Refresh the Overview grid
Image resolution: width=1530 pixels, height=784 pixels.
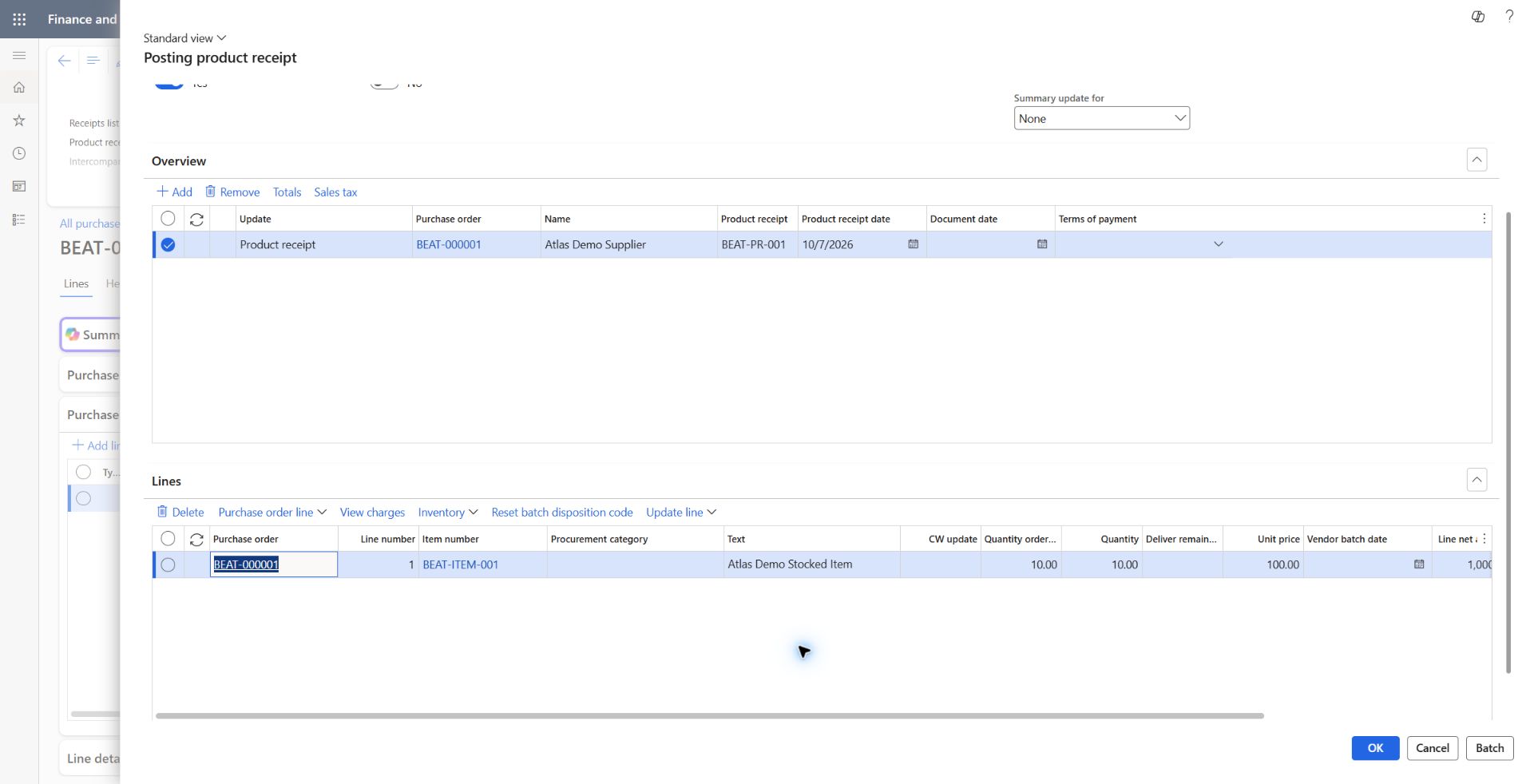click(196, 220)
